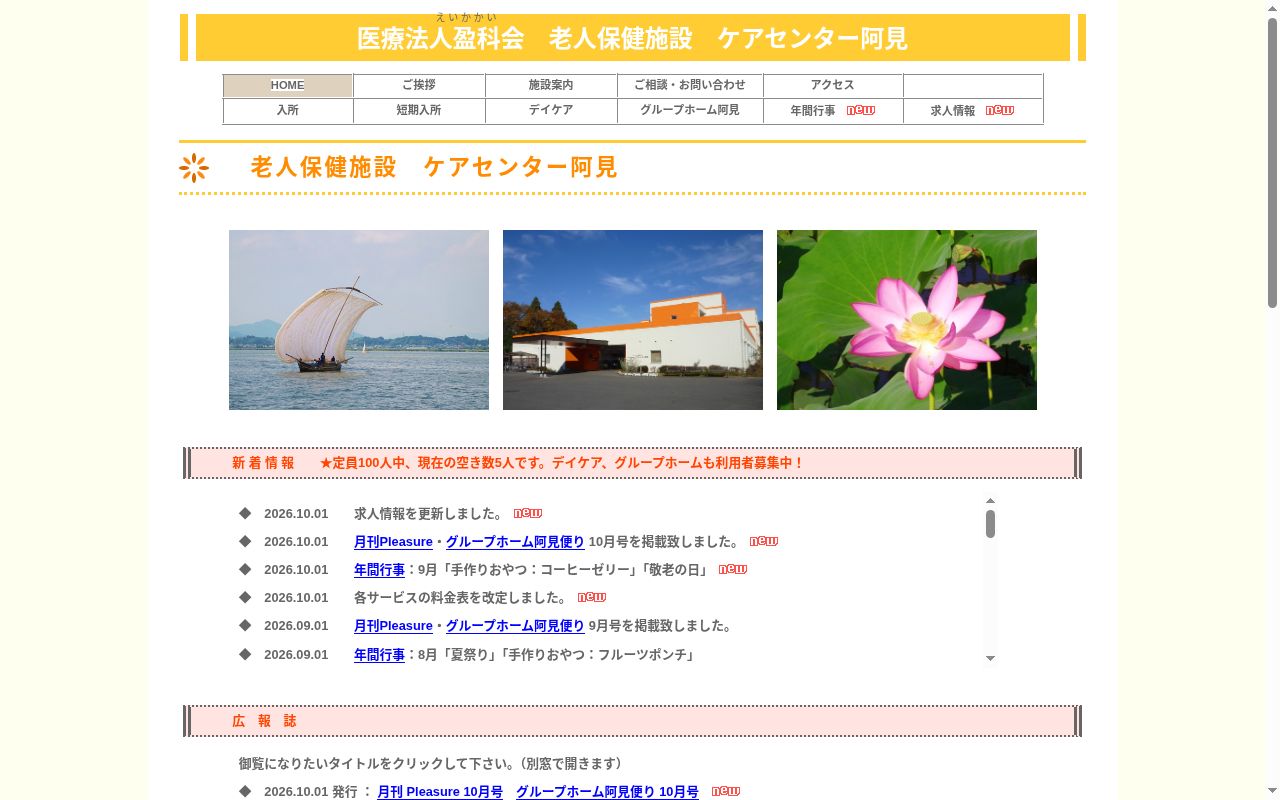Open グループホーム阿見便り link in 9月号 news row
1280x800 pixels.
515,626
